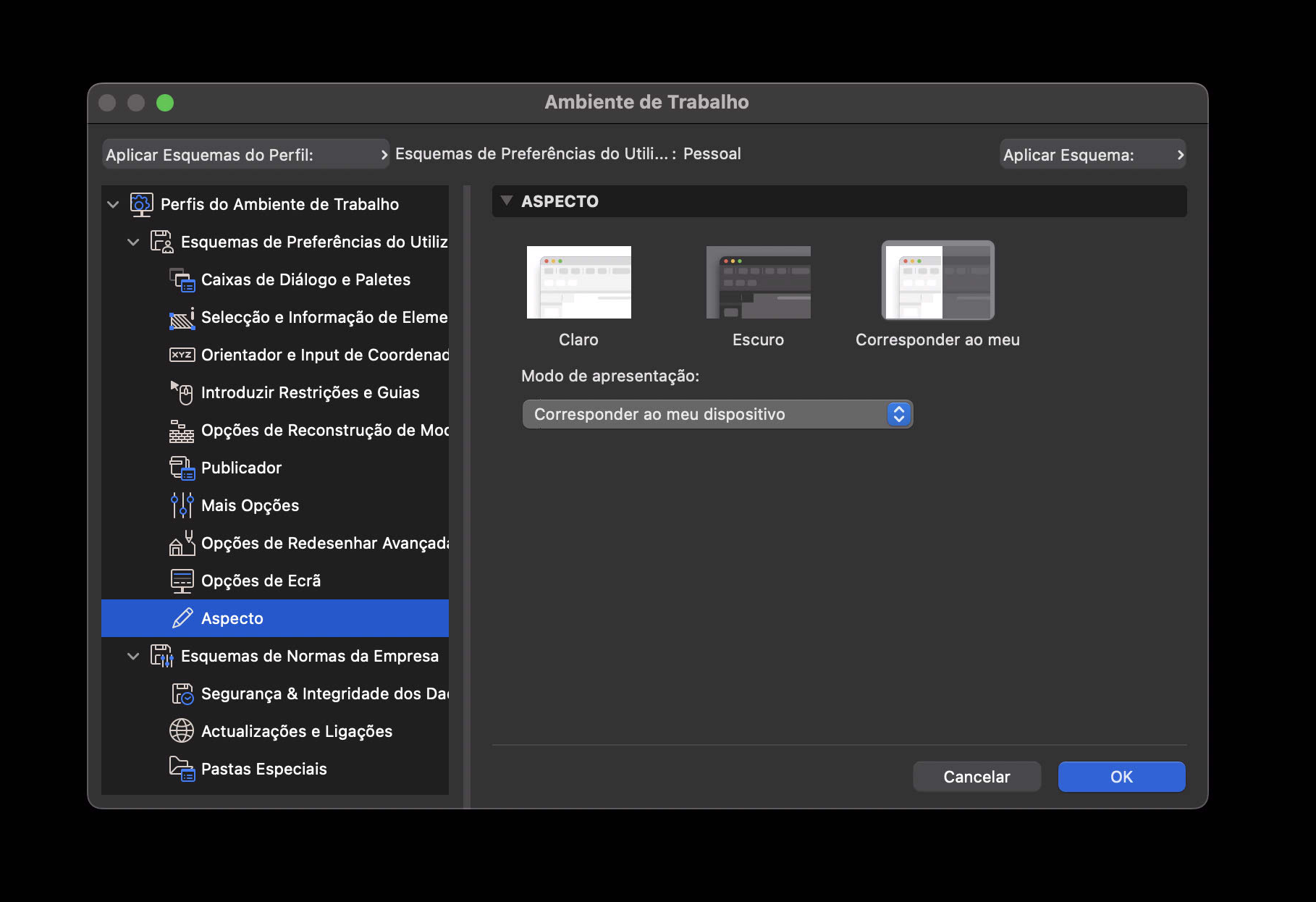The height and width of the screenshot is (902, 1316).
Task: Open Segurança & Integridade dos Dados settings
Action: click(275, 694)
